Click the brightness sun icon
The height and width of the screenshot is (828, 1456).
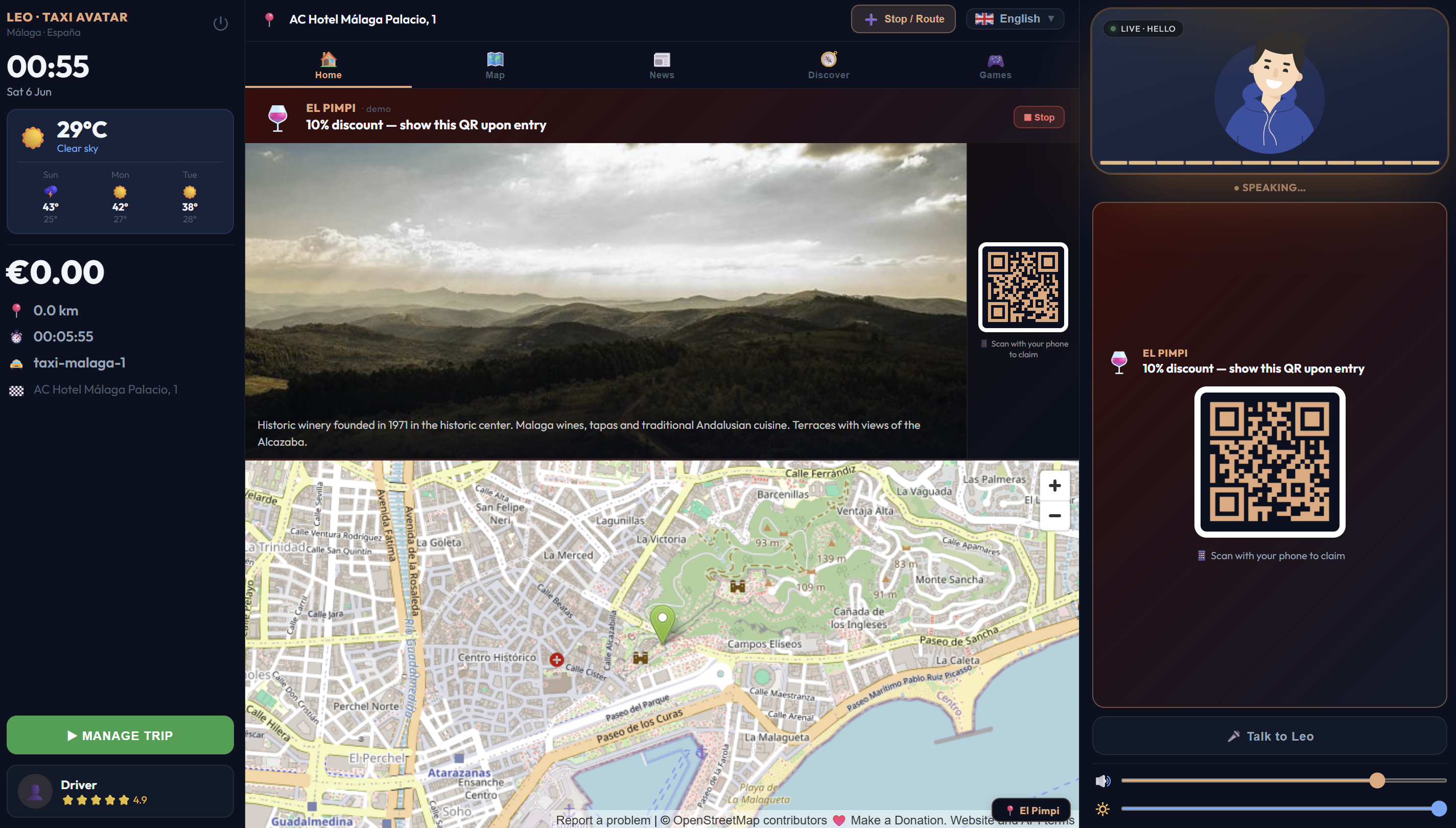tap(1102, 809)
